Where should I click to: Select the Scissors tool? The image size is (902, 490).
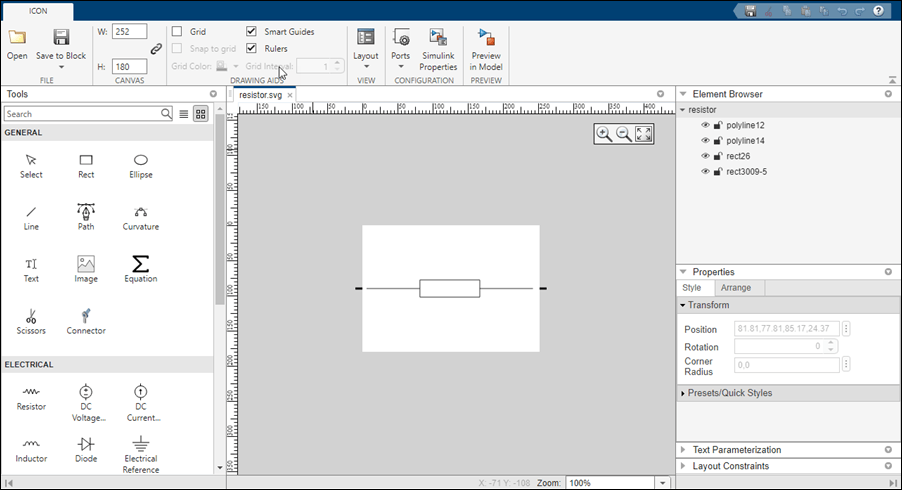coord(31,322)
